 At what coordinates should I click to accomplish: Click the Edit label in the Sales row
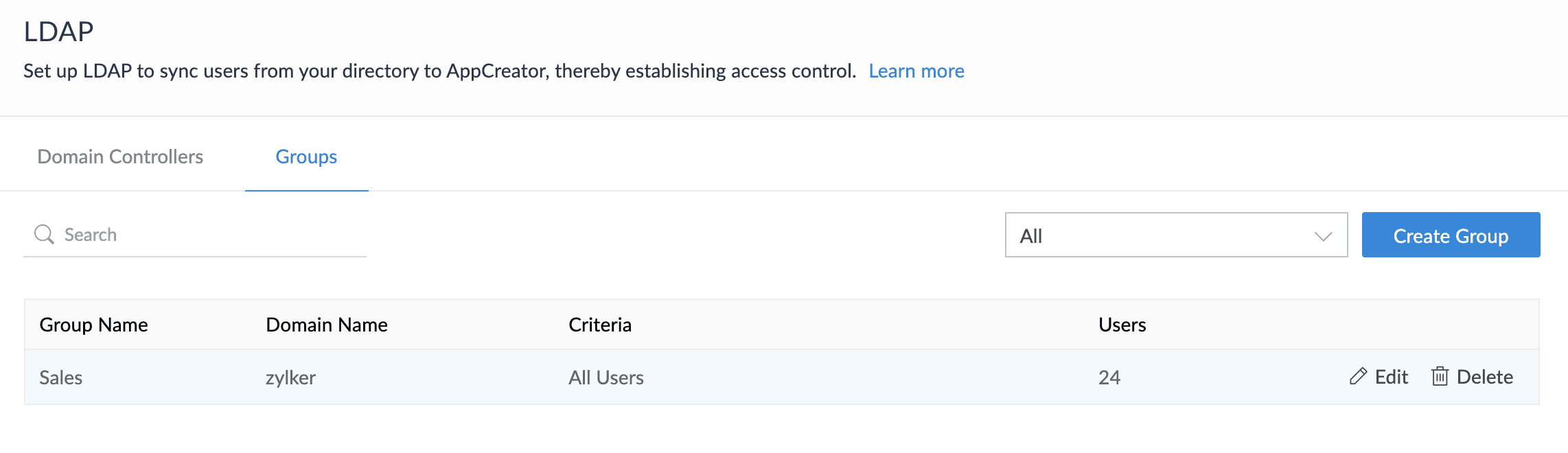click(x=1391, y=377)
